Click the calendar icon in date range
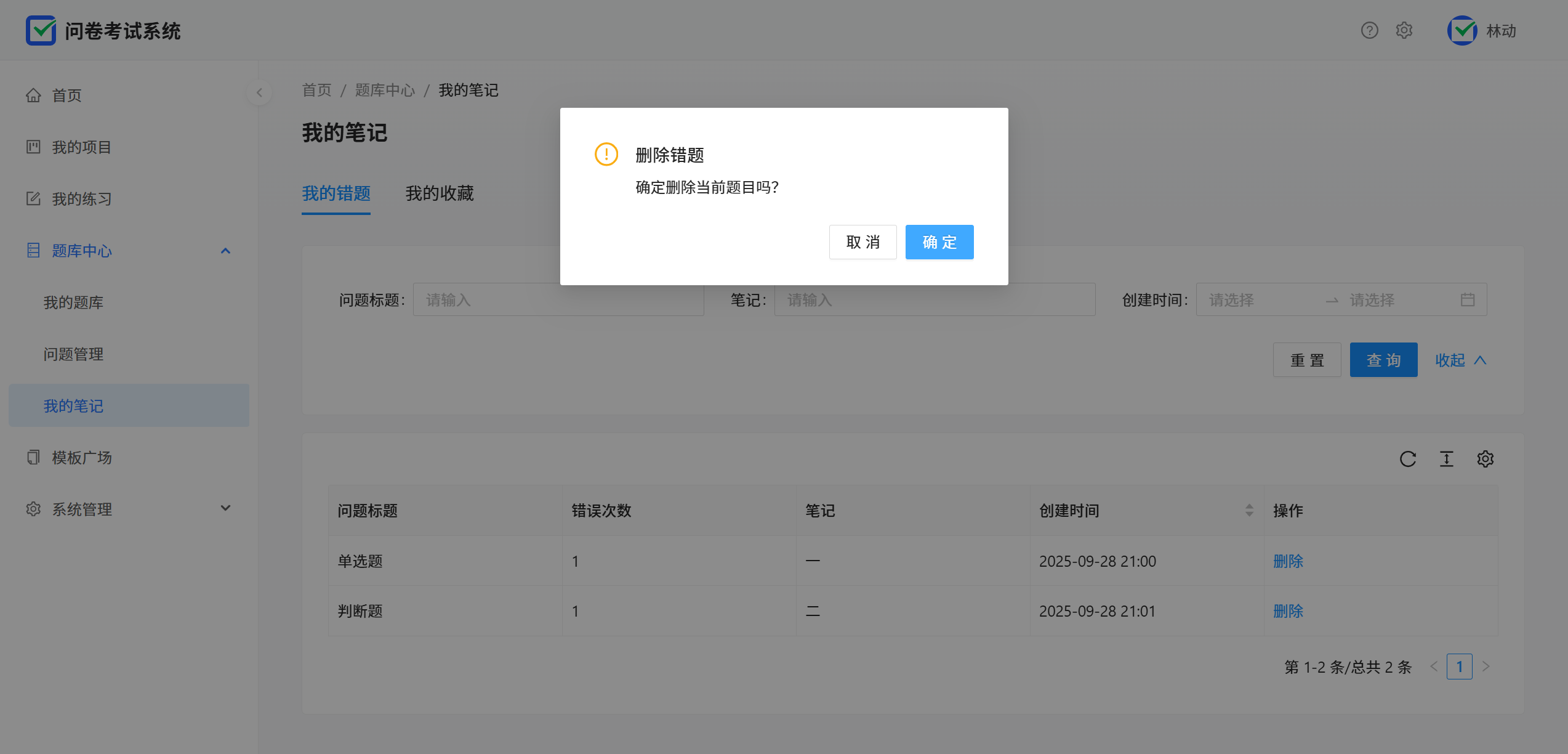The image size is (1568, 754). click(1468, 300)
